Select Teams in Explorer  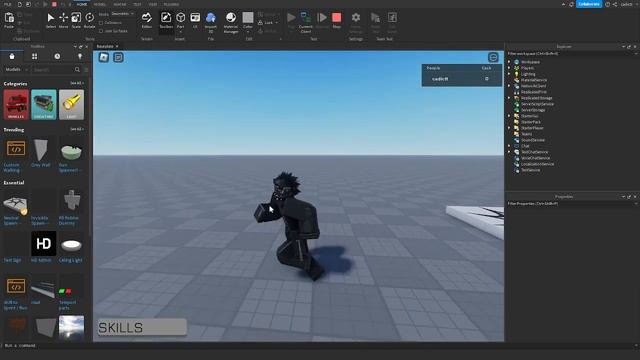(x=526, y=134)
